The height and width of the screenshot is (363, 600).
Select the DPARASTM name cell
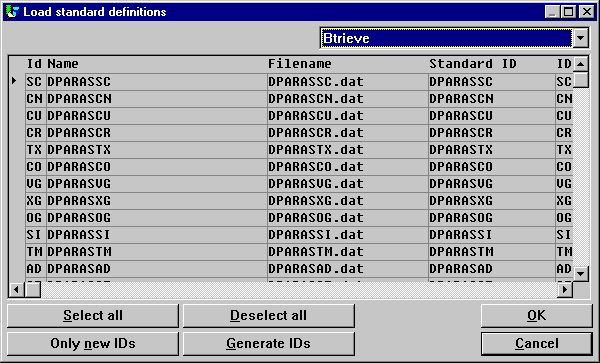(x=157, y=252)
